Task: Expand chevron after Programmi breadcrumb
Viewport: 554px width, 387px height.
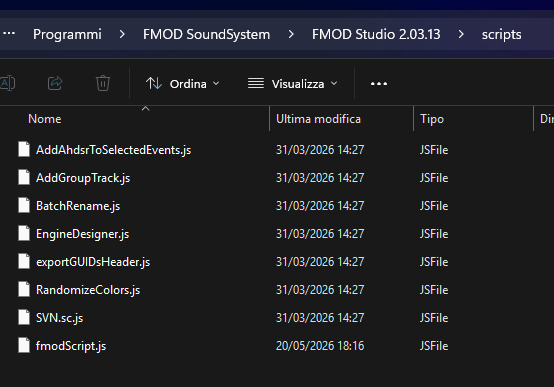Action: [x=122, y=34]
